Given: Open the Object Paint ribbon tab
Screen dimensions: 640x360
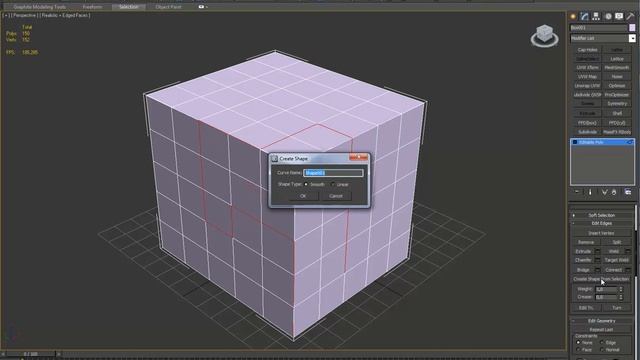Looking at the screenshot, I should coord(168,7).
